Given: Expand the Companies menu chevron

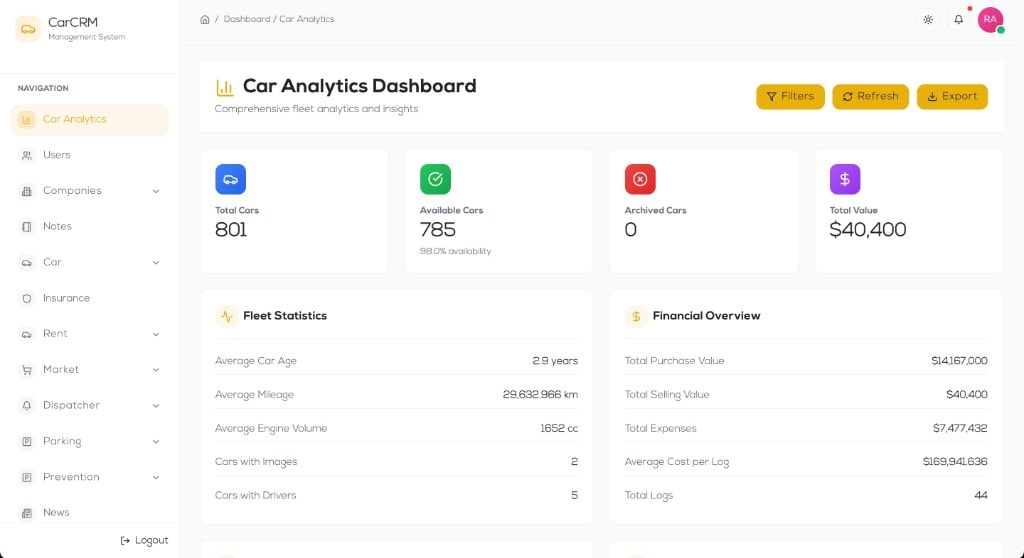Looking at the screenshot, I should click(156, 191).
